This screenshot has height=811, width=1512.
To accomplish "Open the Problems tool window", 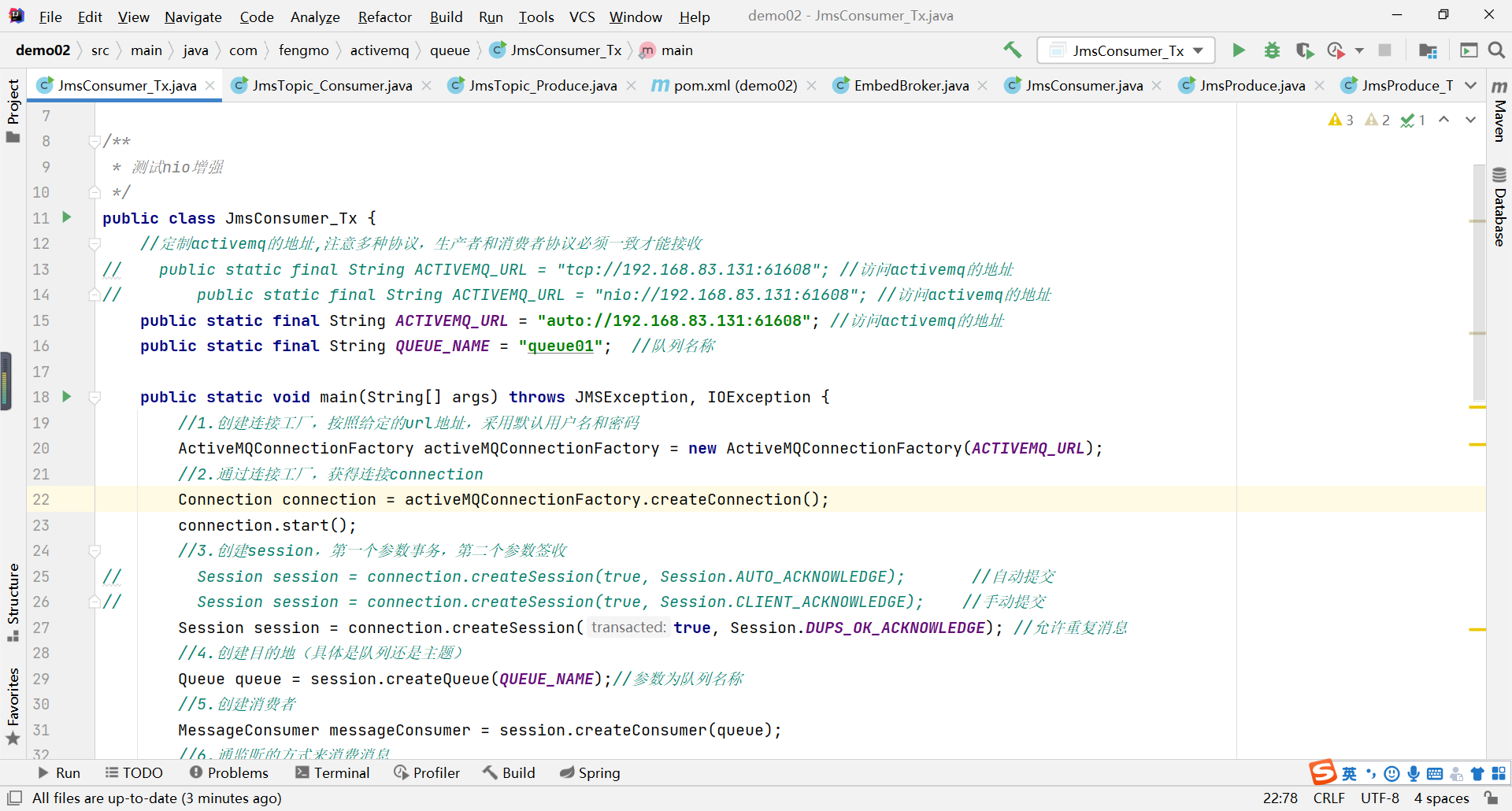I will pyautogui.click(x=229, y=772).
